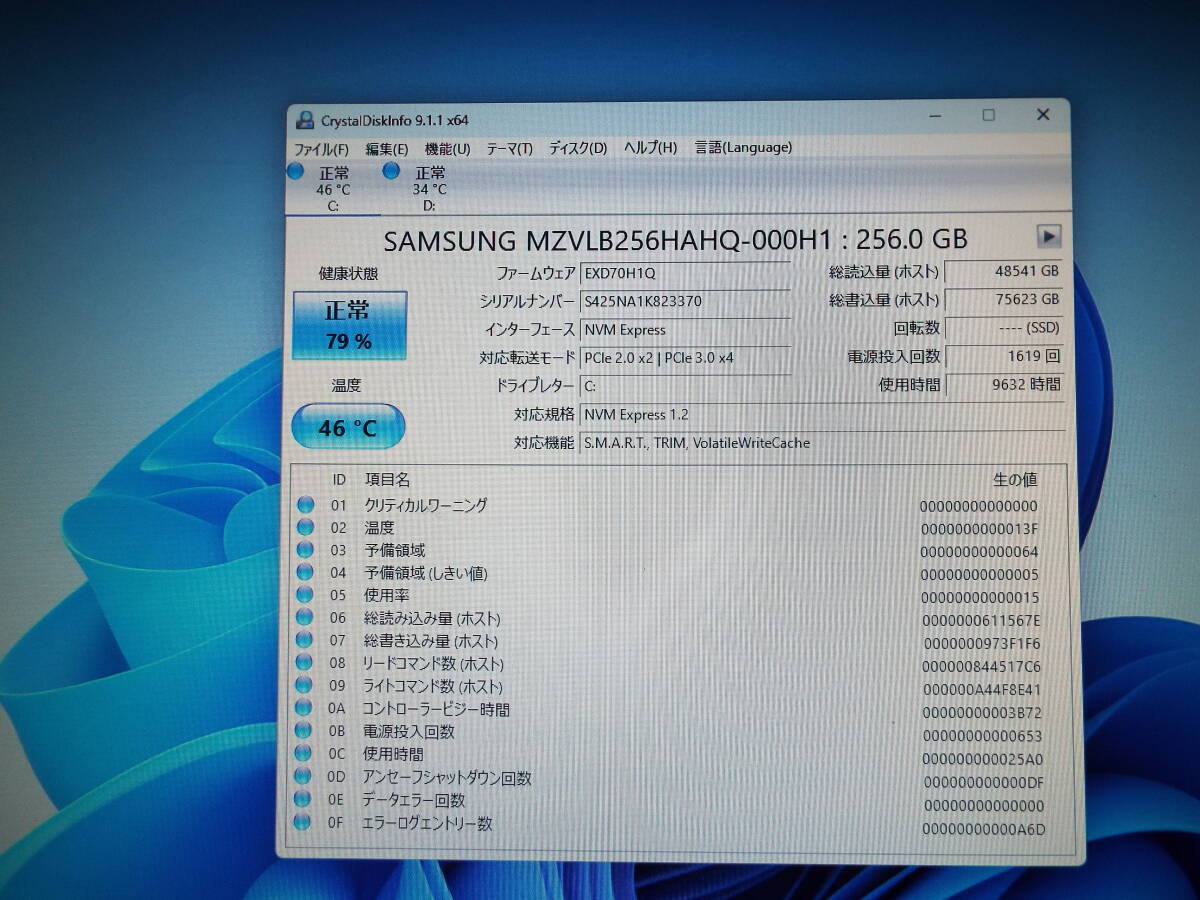Click the interface field NVM Express
The height and width of the screenshot is (900, 1200).
point(685,329)
